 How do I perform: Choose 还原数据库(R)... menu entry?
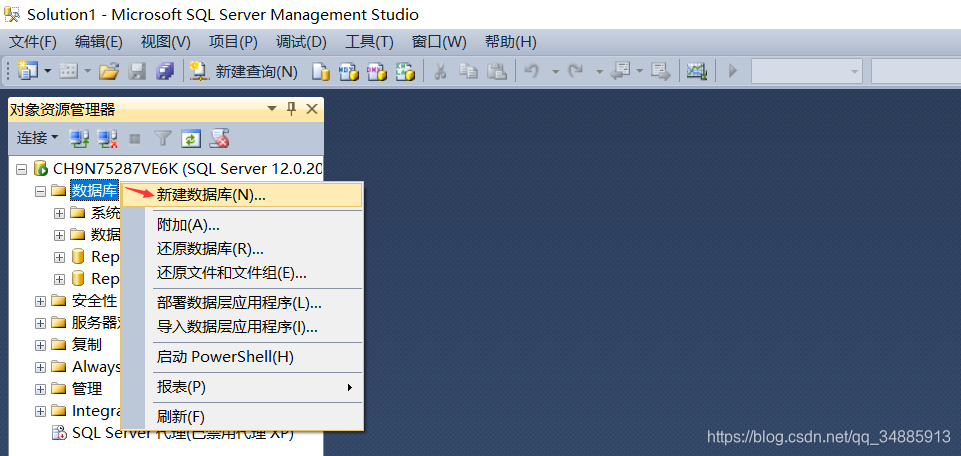click(x=243, y=249)
